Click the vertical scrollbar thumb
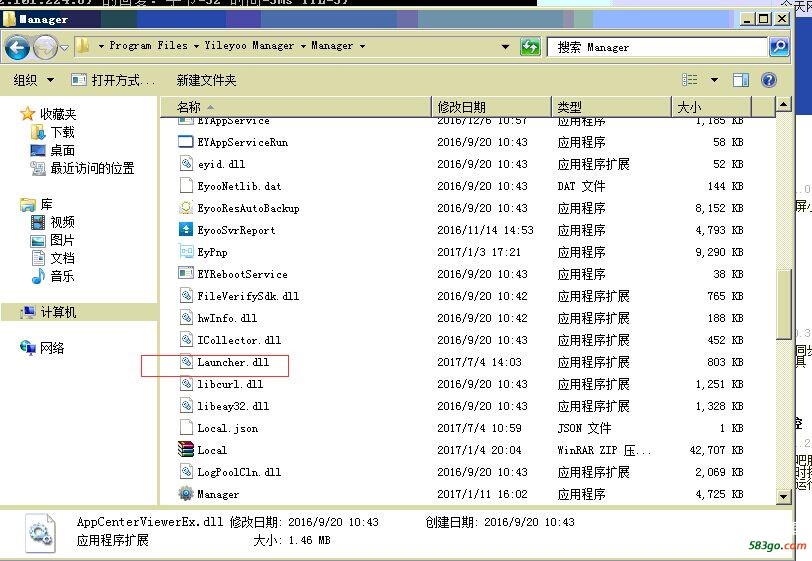The image size is (812, 561). [784, 304]
